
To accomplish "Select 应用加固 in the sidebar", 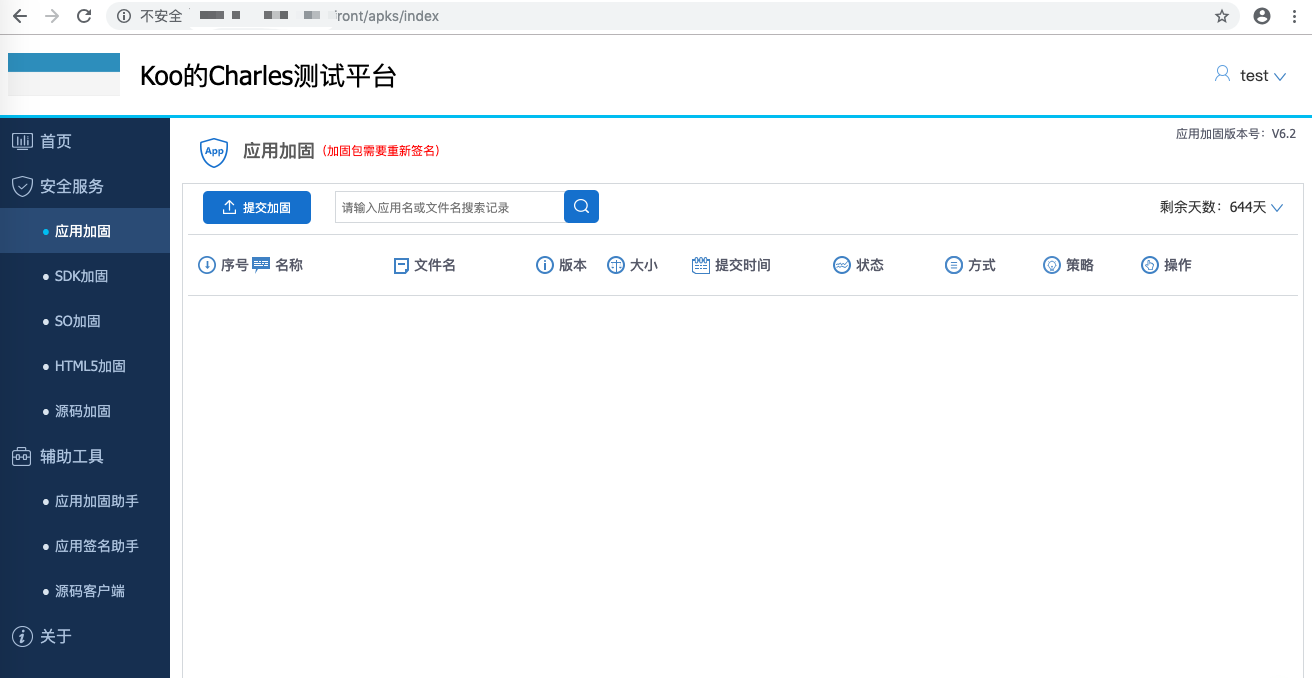I will [85, 231].
